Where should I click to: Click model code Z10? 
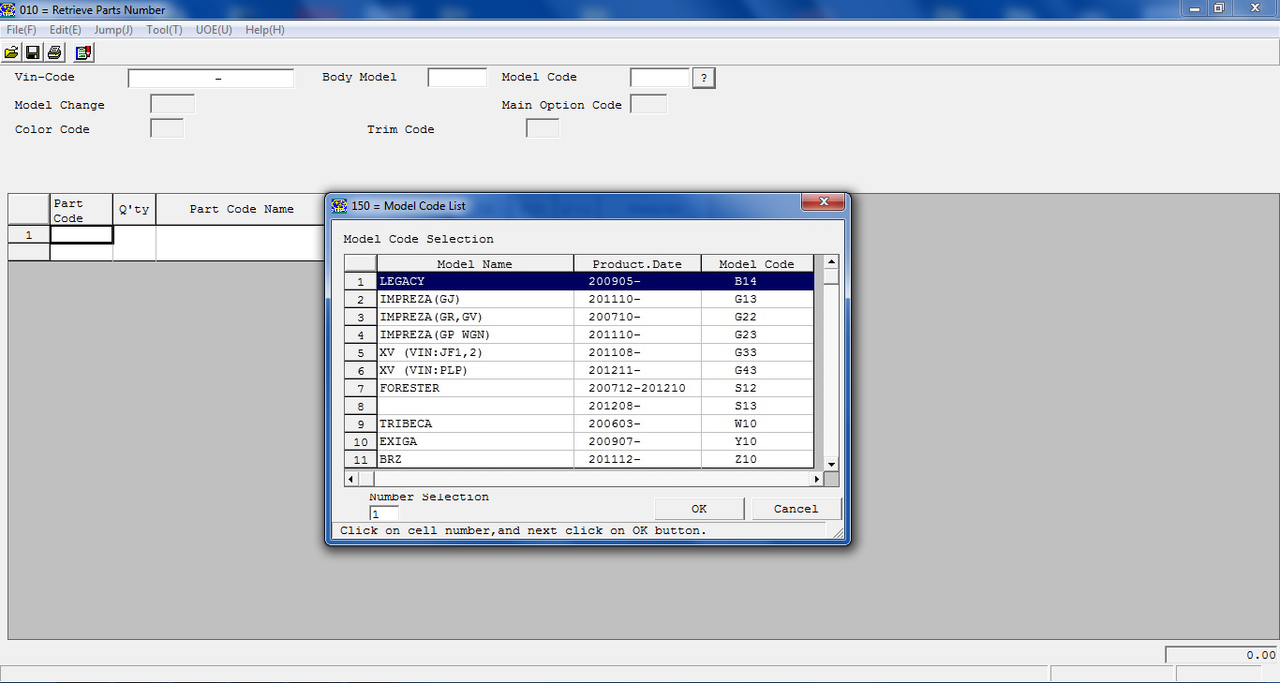[x=745, y=459]
